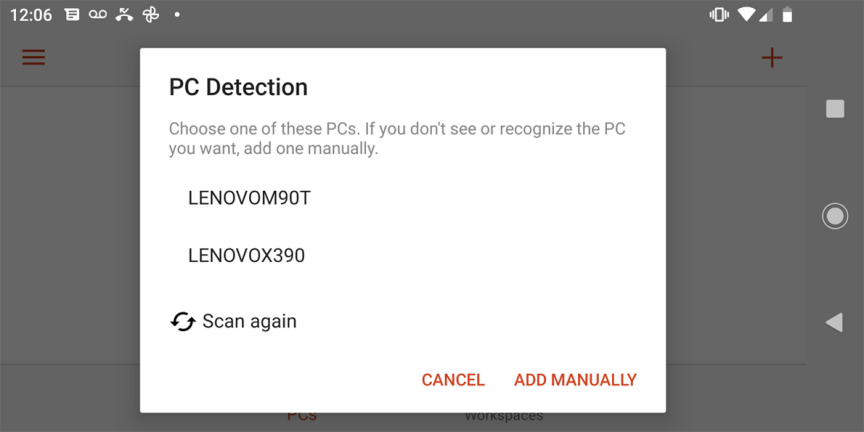This screenshot has height=432, width=864.
Task: Tap the voicemail status bar icon
Action: [98, 15]
